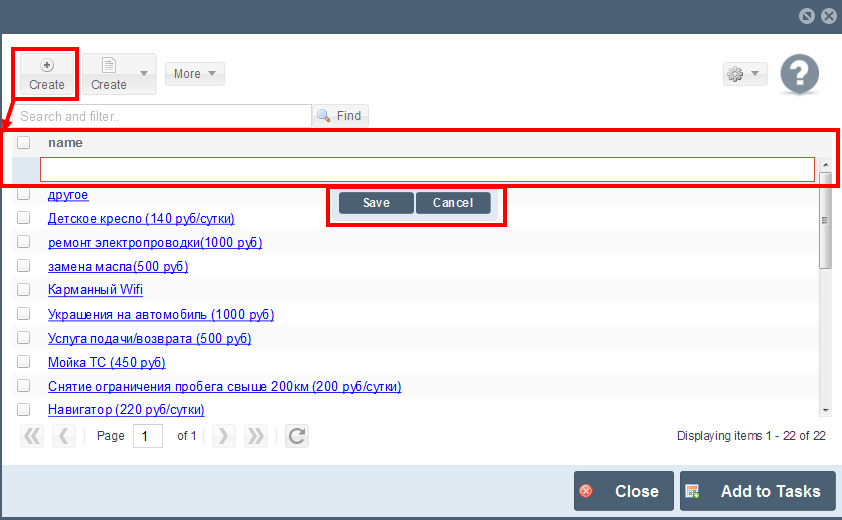Click the vertical scrollbar thumb
Viewport: 842px width, 520px height.
(825, 220)
